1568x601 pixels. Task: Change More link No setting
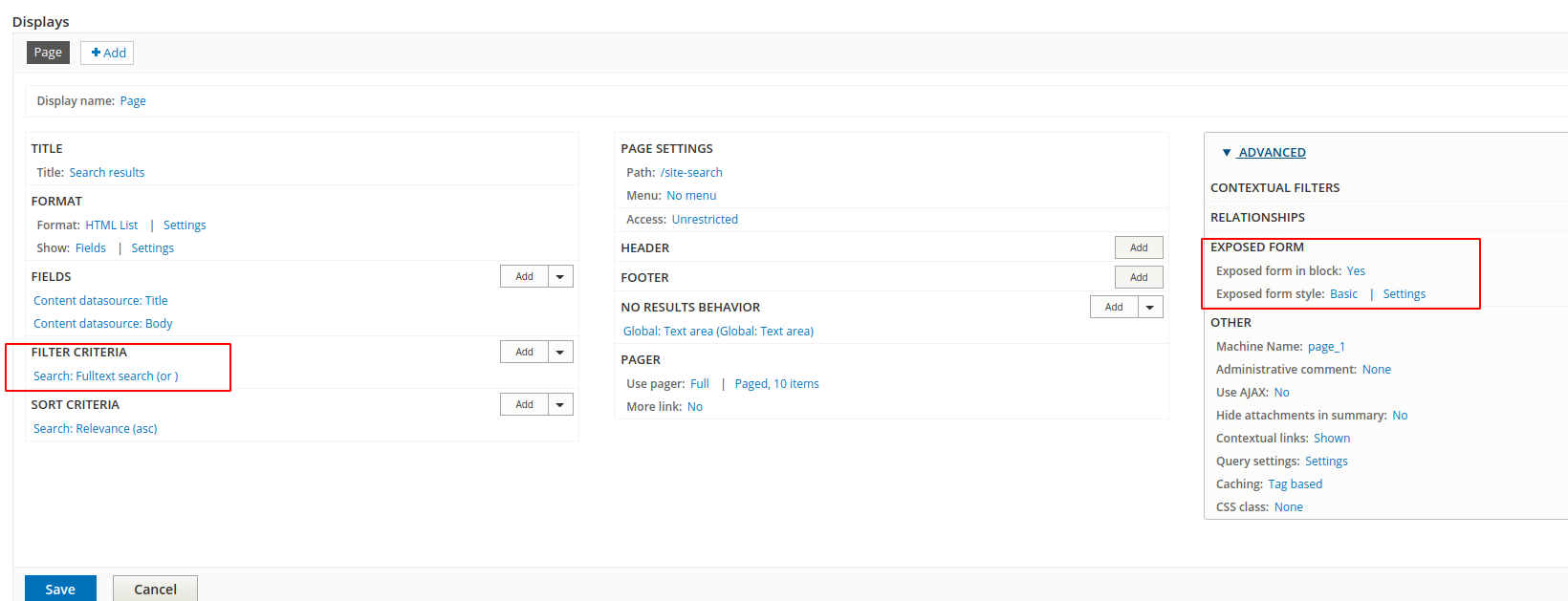pos(695,407)
